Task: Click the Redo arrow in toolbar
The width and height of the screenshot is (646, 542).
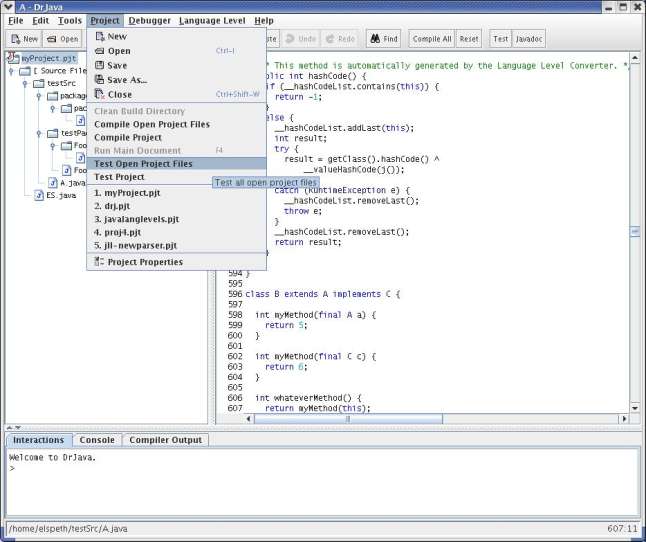Action: pos(330,39)
